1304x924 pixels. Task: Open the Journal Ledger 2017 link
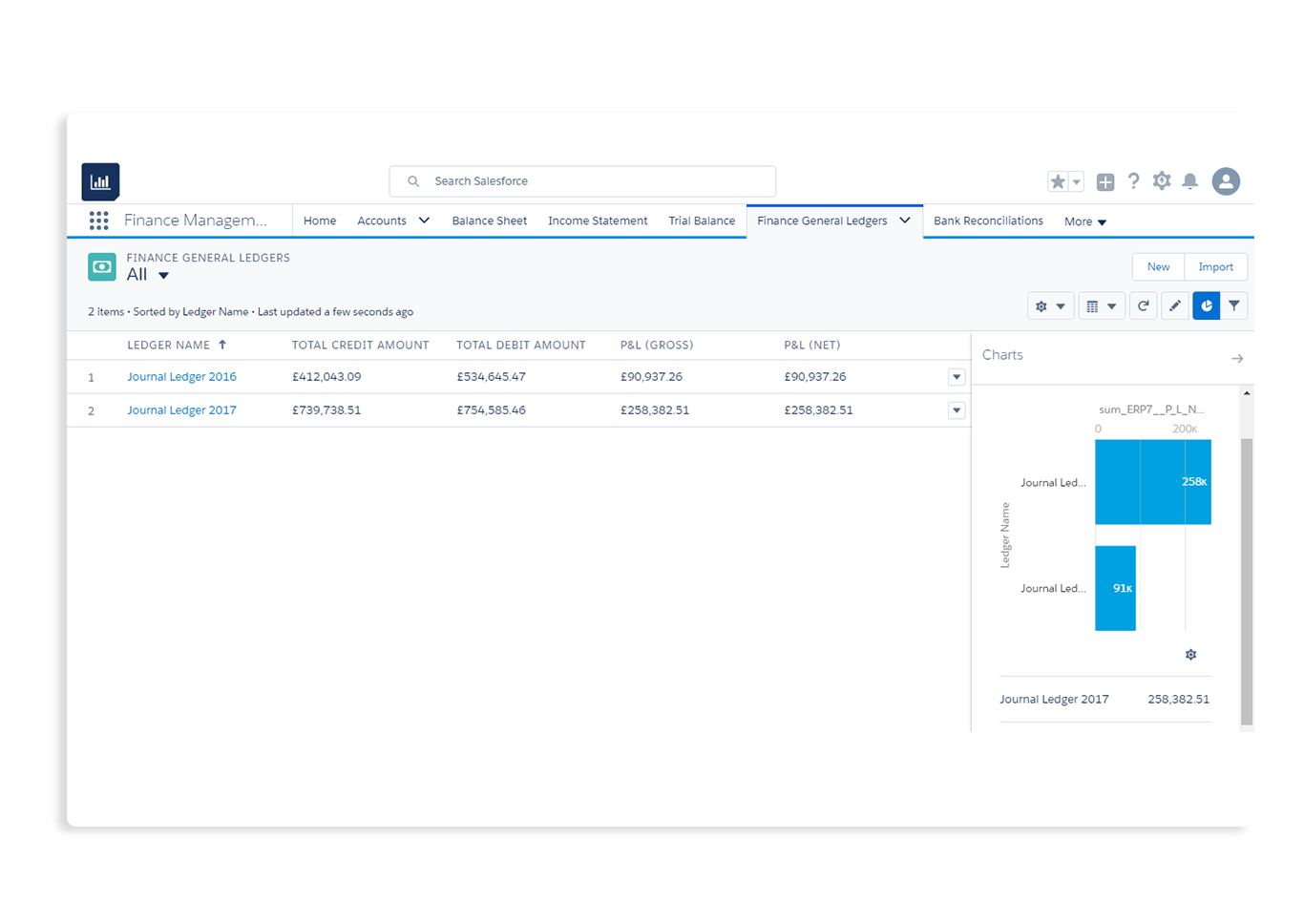point(181,410)
